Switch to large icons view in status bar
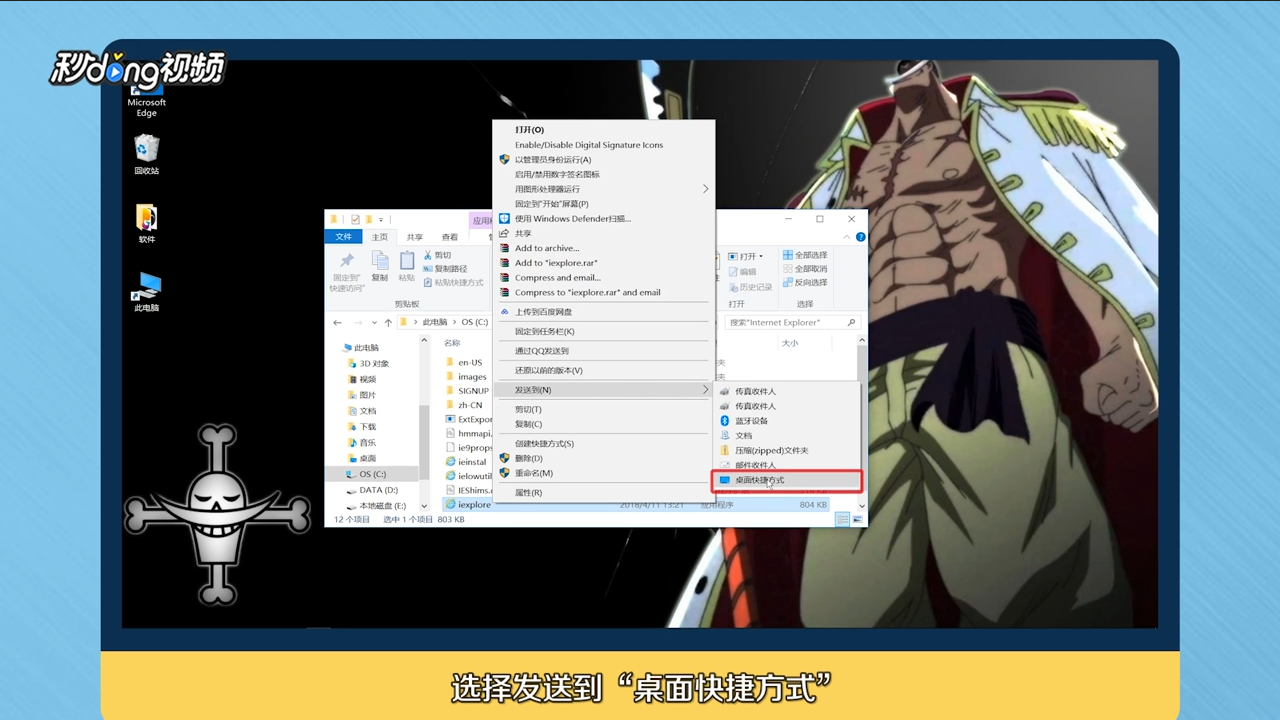 [x=857, y=520]
